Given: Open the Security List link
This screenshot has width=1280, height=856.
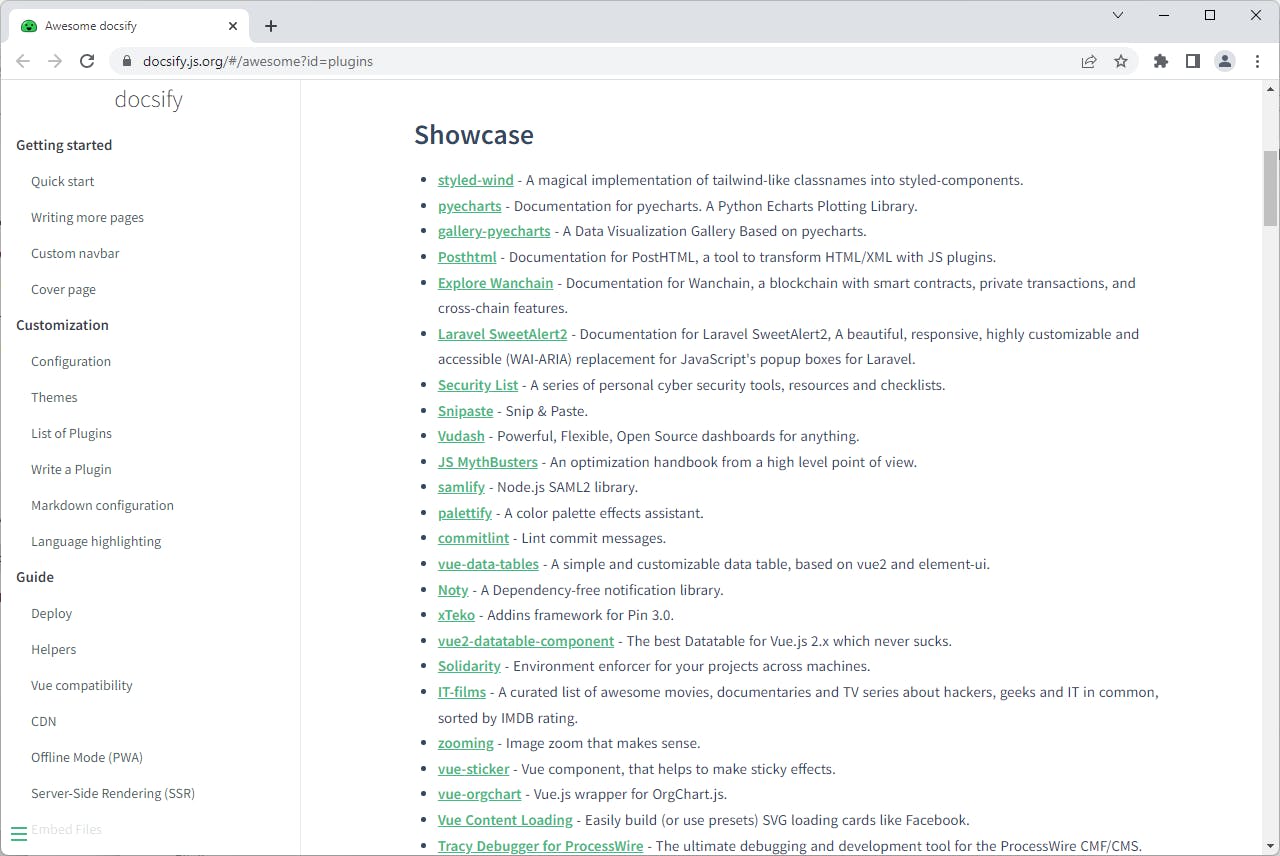Looking at the screenshot, I should (478, 385).
